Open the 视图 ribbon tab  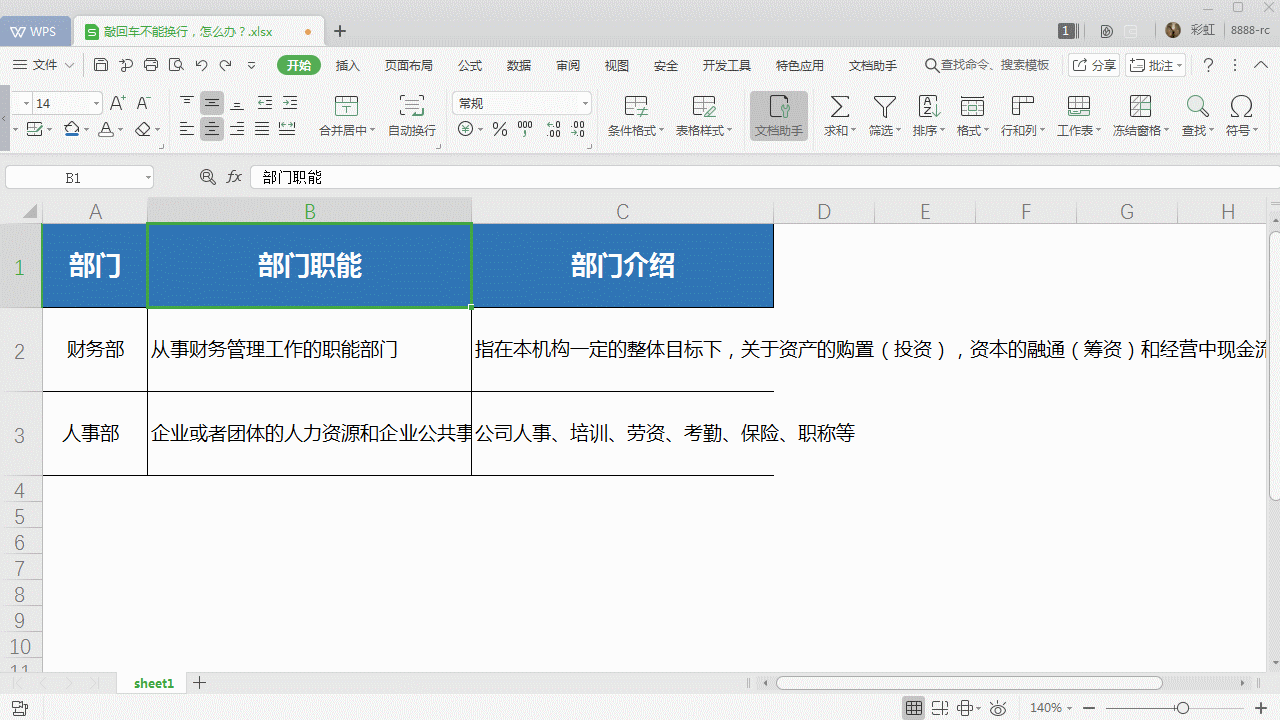pos(617,65)
